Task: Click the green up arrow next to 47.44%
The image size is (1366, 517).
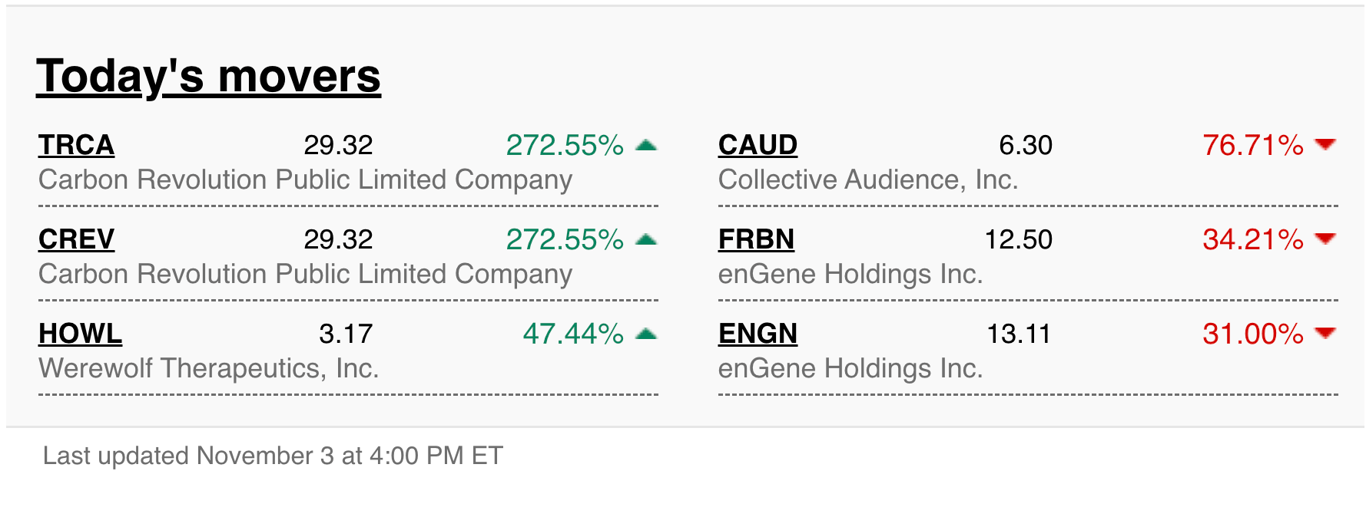Action: pyautogui.click(x=646, y=333)
